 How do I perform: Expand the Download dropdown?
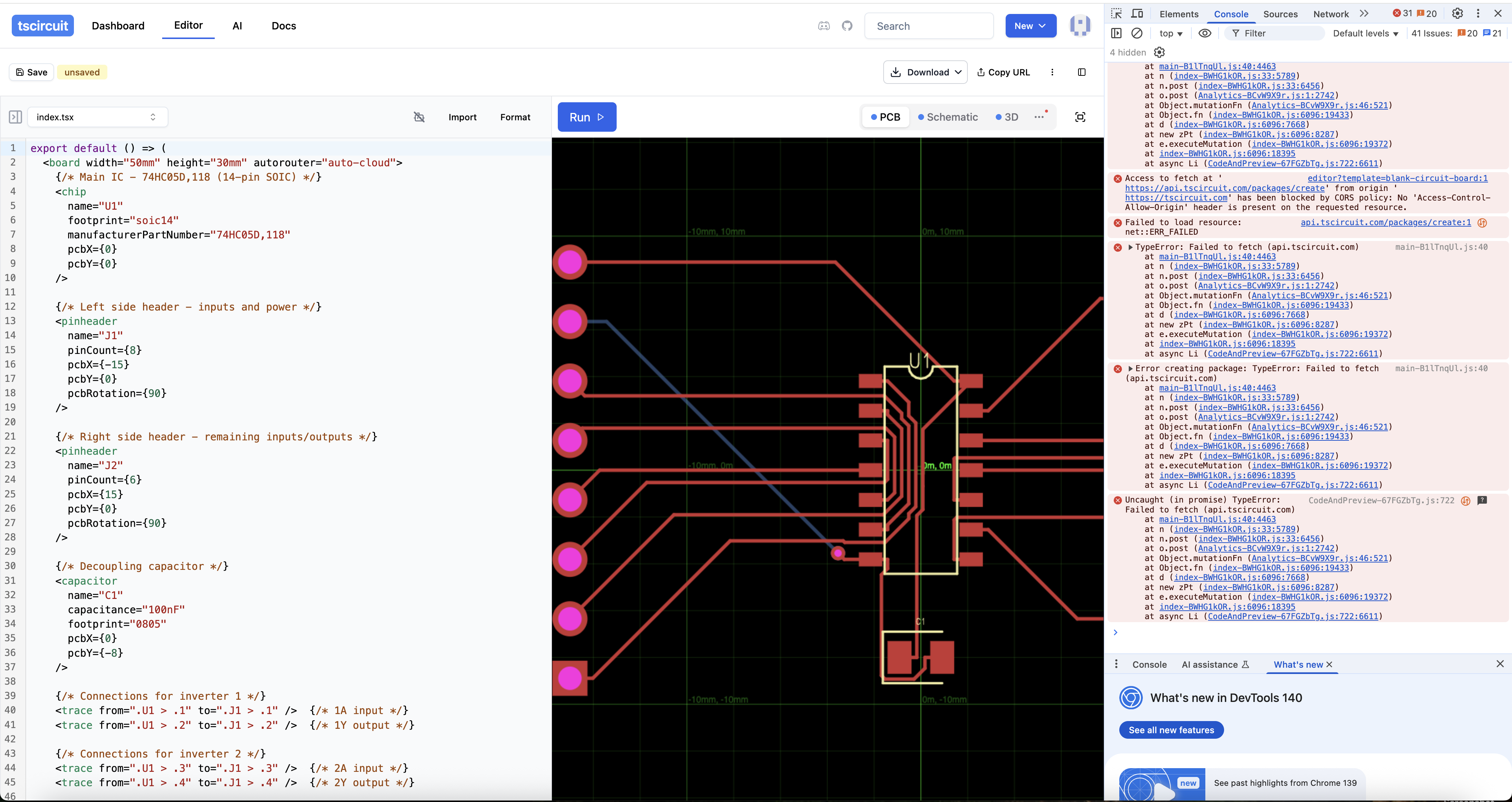pos(925,72)
